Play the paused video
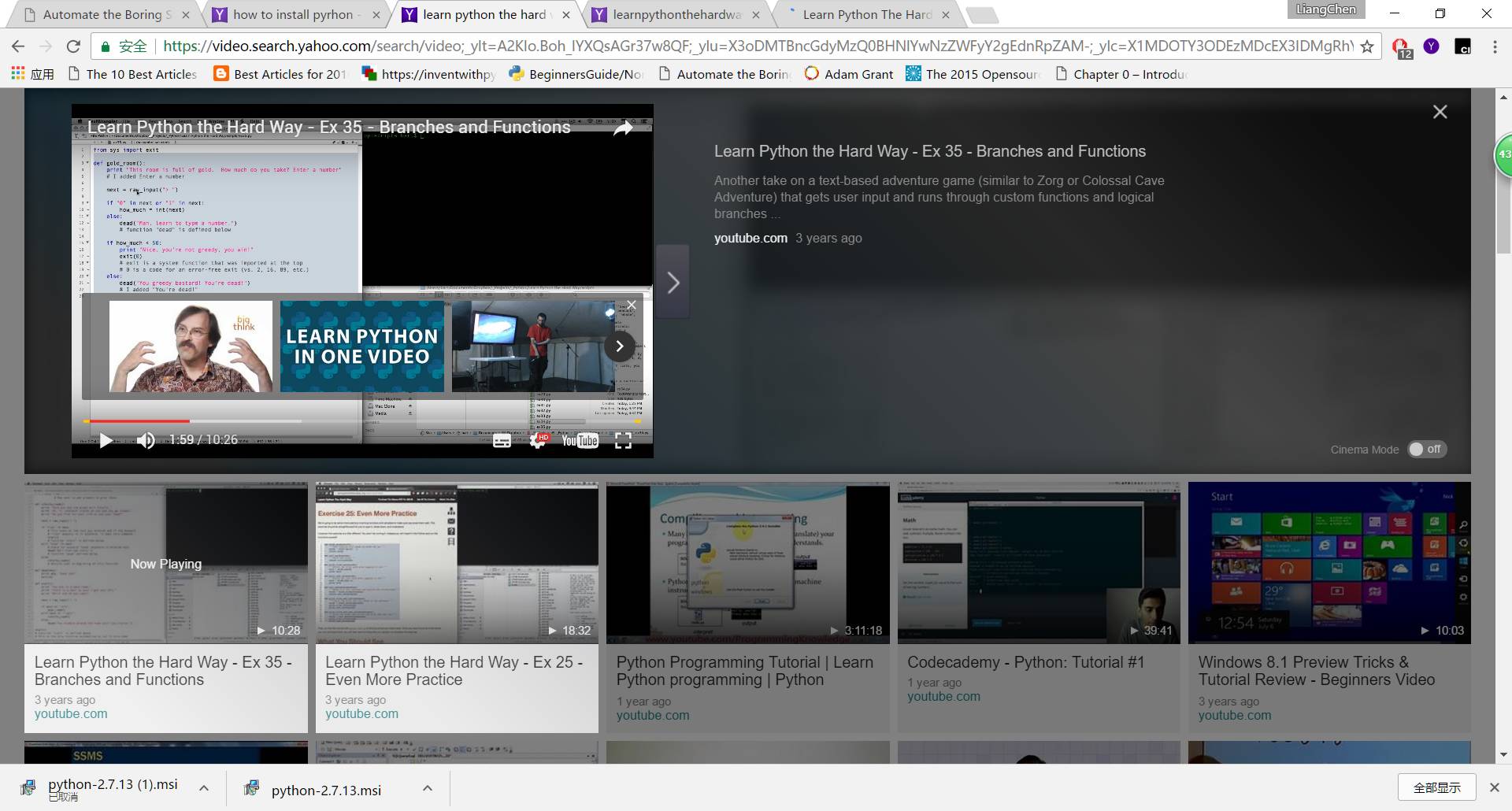Image resolution: width=1512 pixels, height=811 pixels. coord(106,440)
